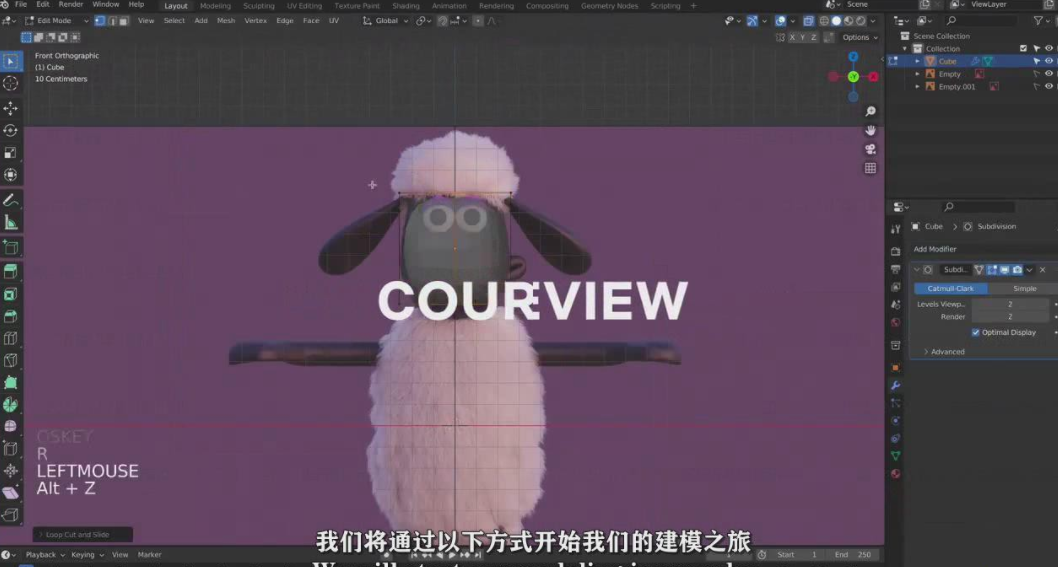The image size is (1058, 567).
Task: Enable face select mode
Action: click(123, 21)
